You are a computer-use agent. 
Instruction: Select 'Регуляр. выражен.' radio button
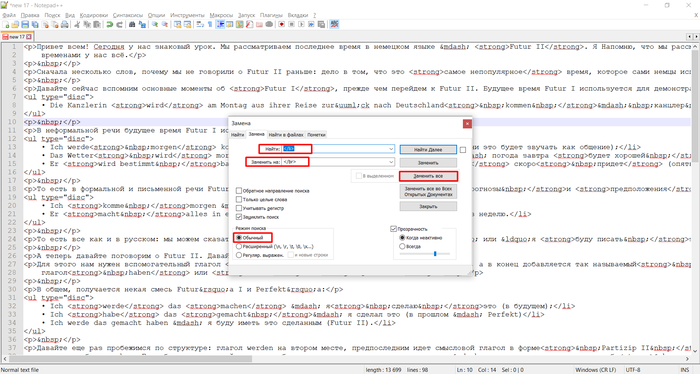point(239,255)
